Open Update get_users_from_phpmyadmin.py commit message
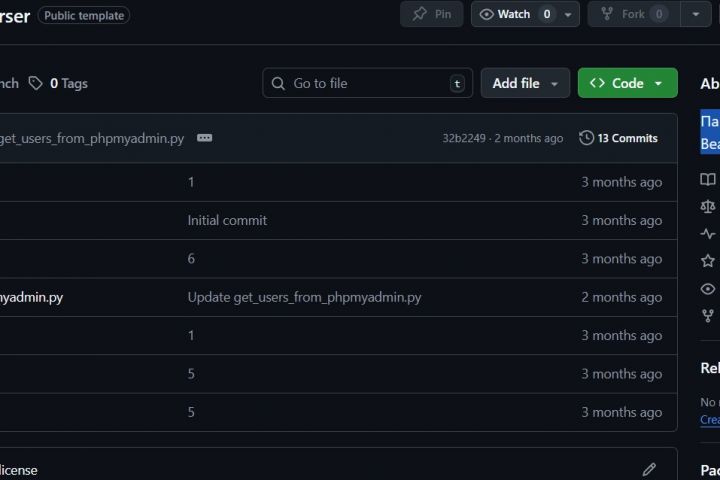720x480 pixels. [304, 297]
